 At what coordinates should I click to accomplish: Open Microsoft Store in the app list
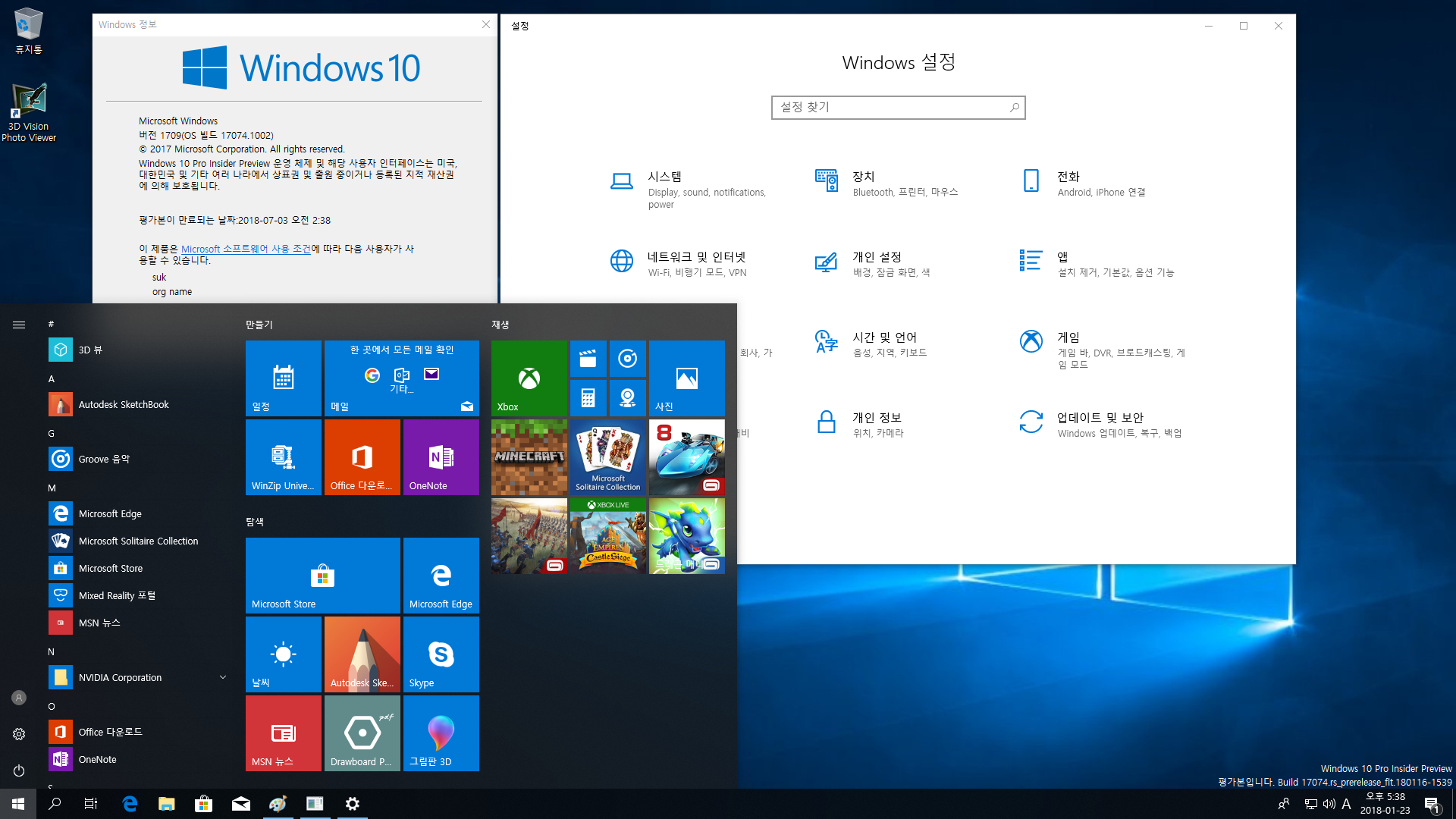pyautogui.click(x=138, y=568)
